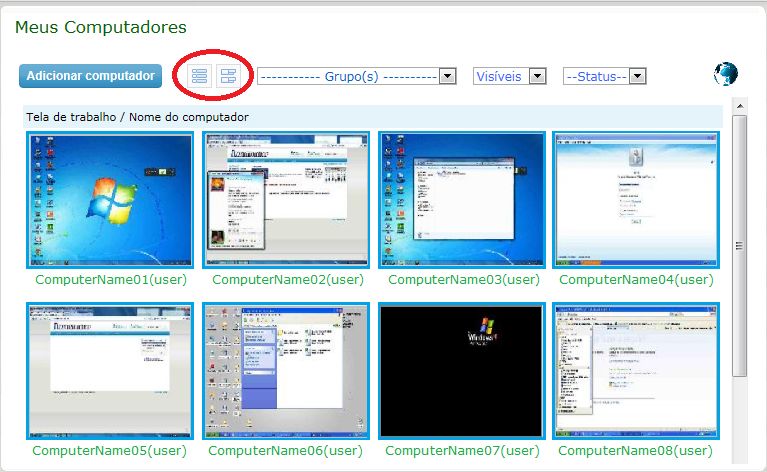
Task: Open ComputerName05 desktop thumbnail
Action: point(110,371)
